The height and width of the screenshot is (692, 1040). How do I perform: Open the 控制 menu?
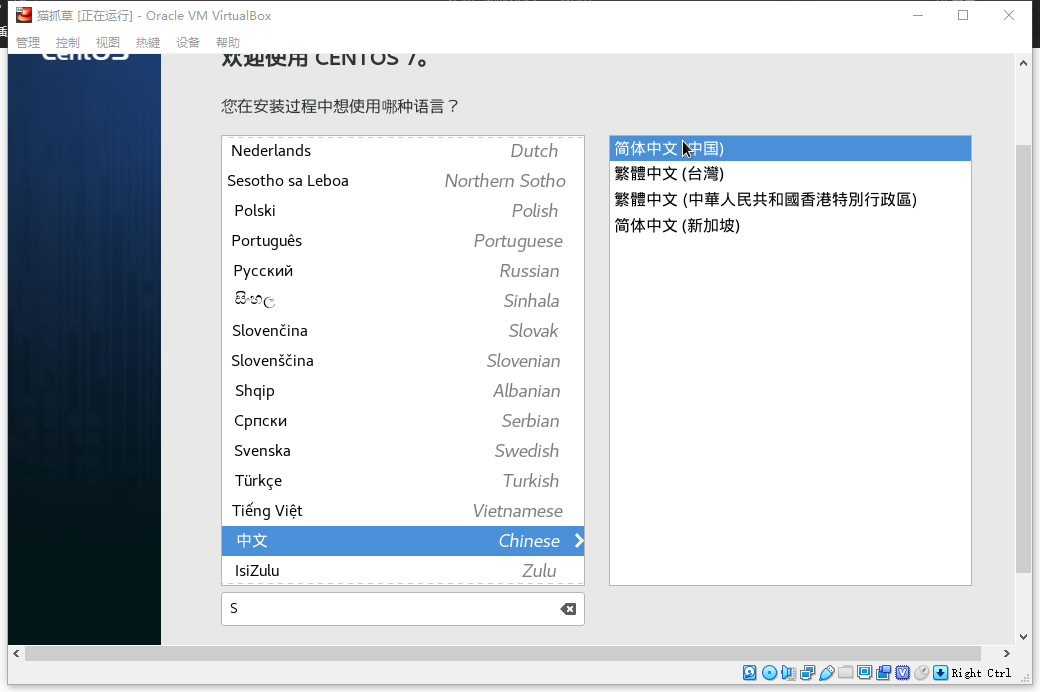point(68,42)
